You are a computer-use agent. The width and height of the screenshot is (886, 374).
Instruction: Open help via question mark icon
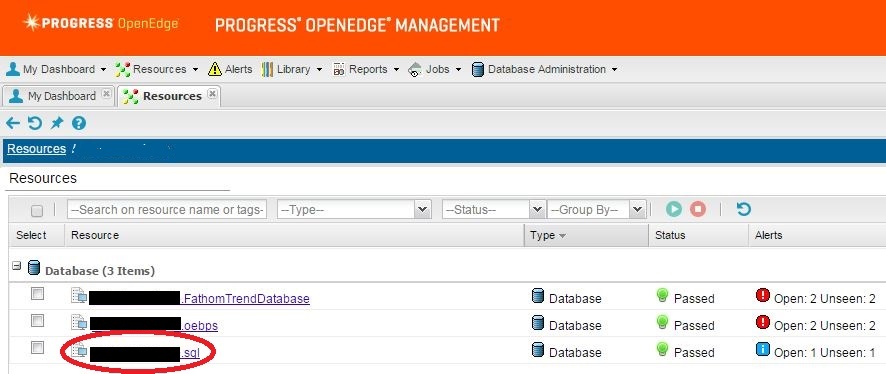tap(79, 123)
